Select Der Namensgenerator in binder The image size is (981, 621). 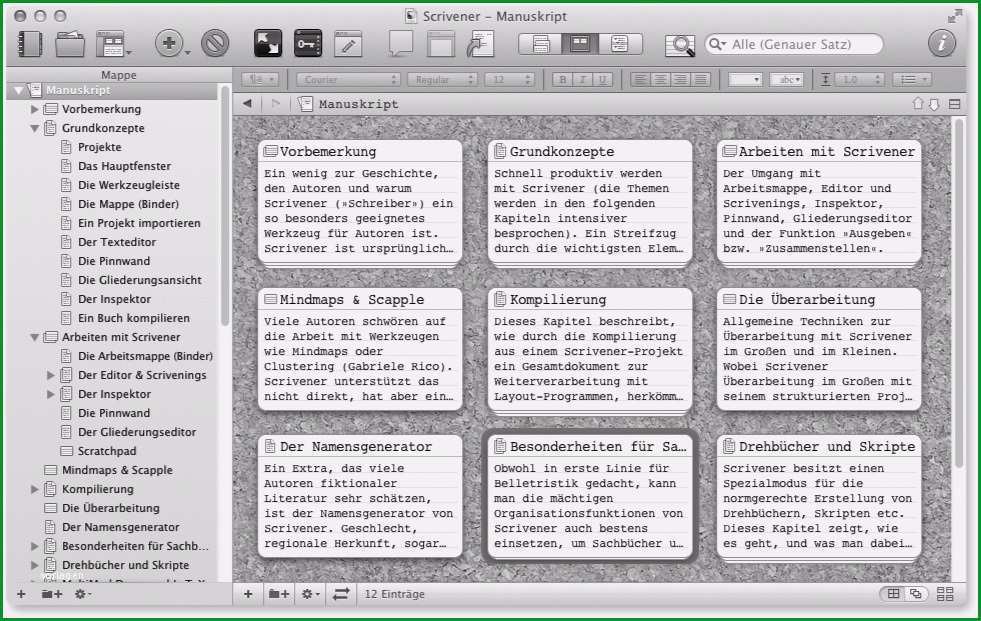click(120, 527)
